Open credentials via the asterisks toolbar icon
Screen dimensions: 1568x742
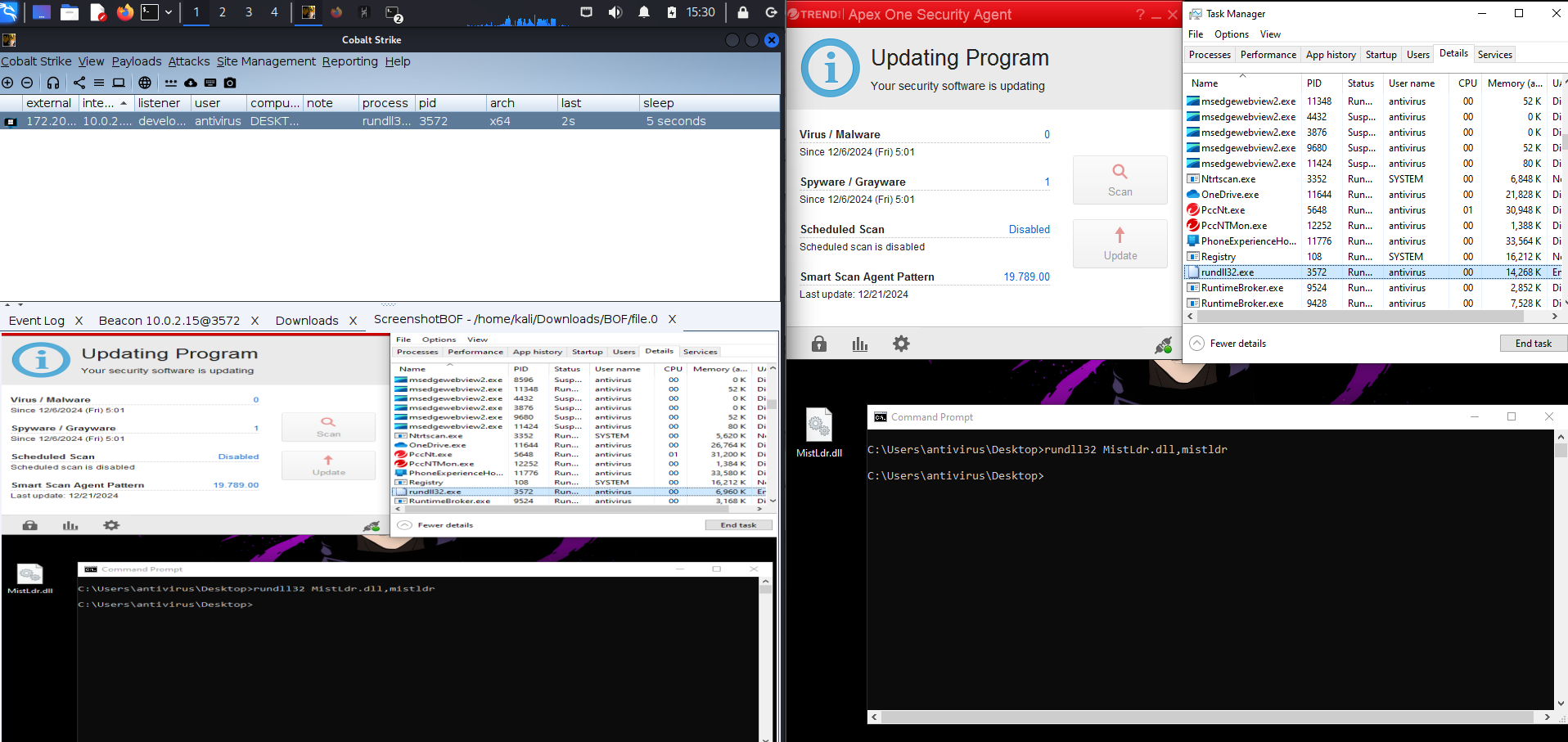[x=171, y=83]
